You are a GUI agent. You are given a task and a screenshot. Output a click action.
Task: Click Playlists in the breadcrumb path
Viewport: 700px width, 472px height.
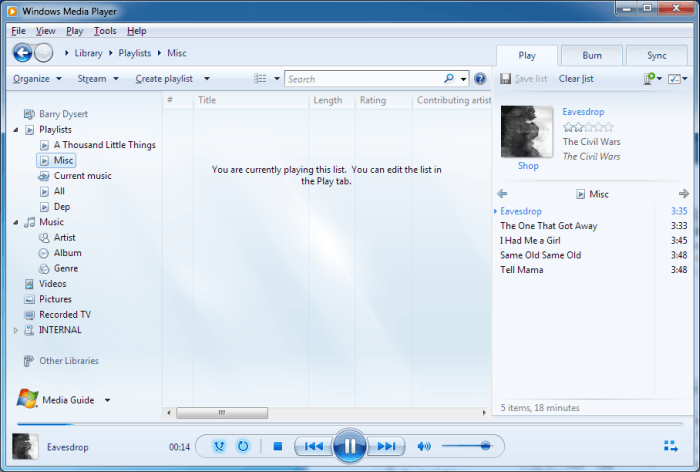(x=135, y=53)
